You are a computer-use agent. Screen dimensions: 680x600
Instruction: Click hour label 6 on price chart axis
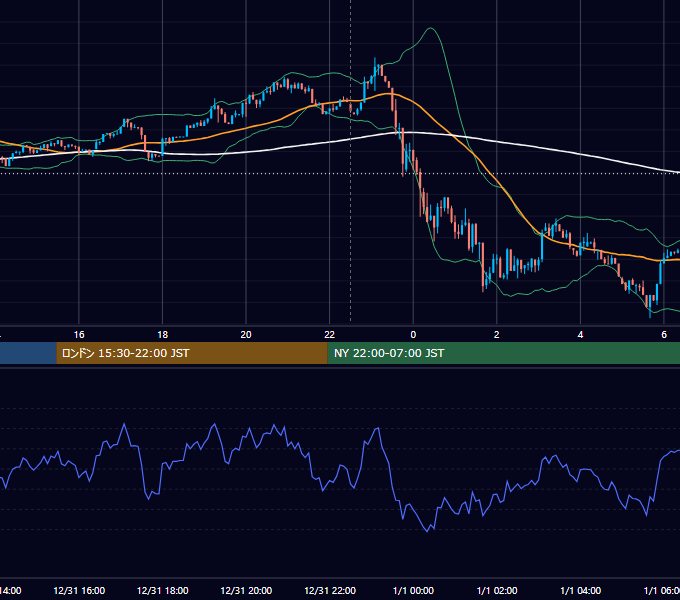coord(664,335)
